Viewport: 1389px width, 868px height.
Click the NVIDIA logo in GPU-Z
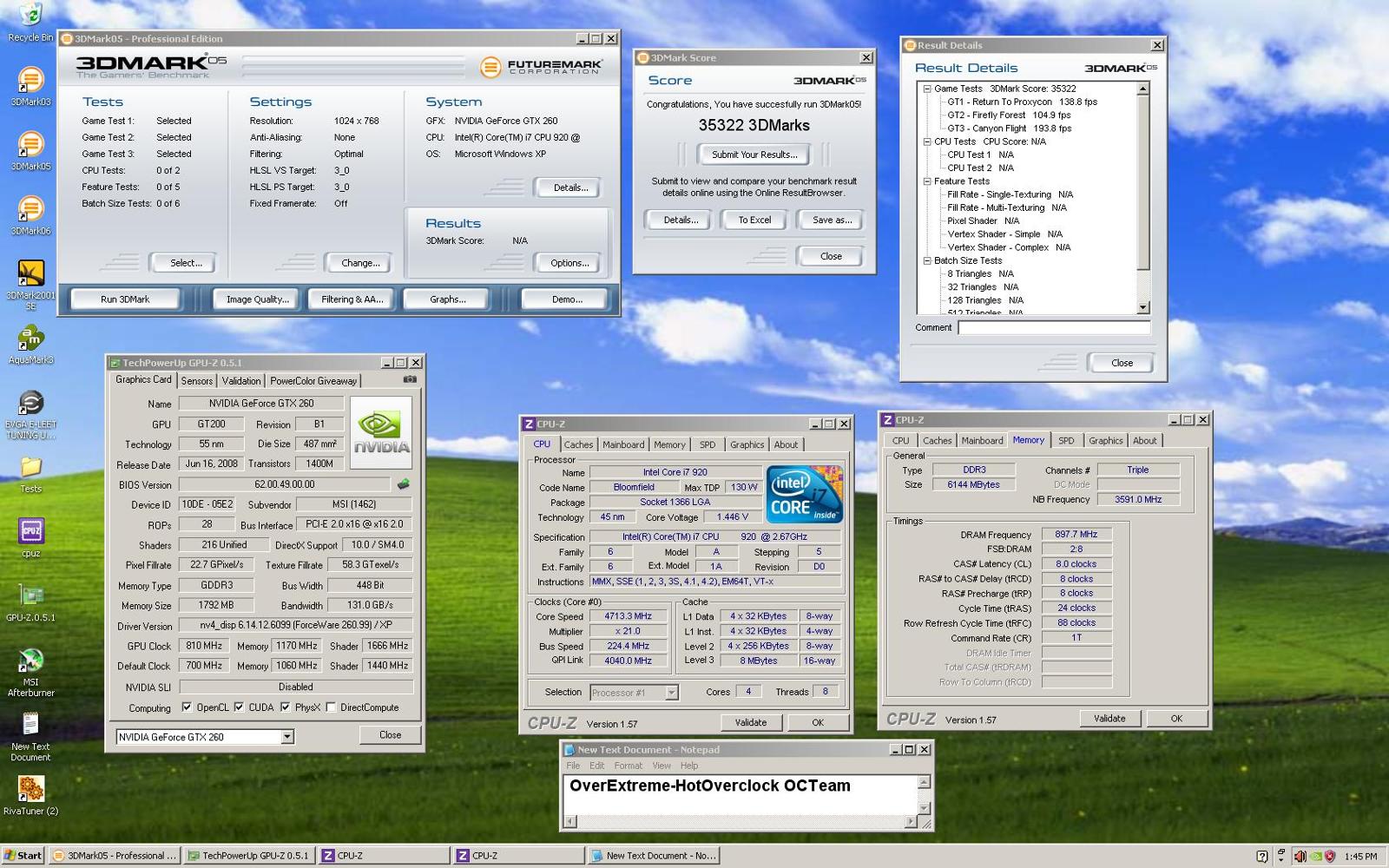[x=381, y=432]
